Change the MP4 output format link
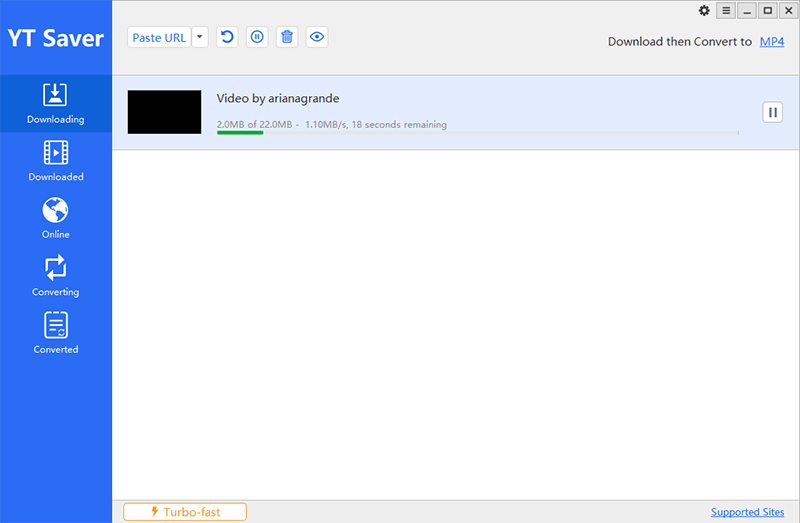The width and height of the screenshot is (800, 523). [771, 41]
